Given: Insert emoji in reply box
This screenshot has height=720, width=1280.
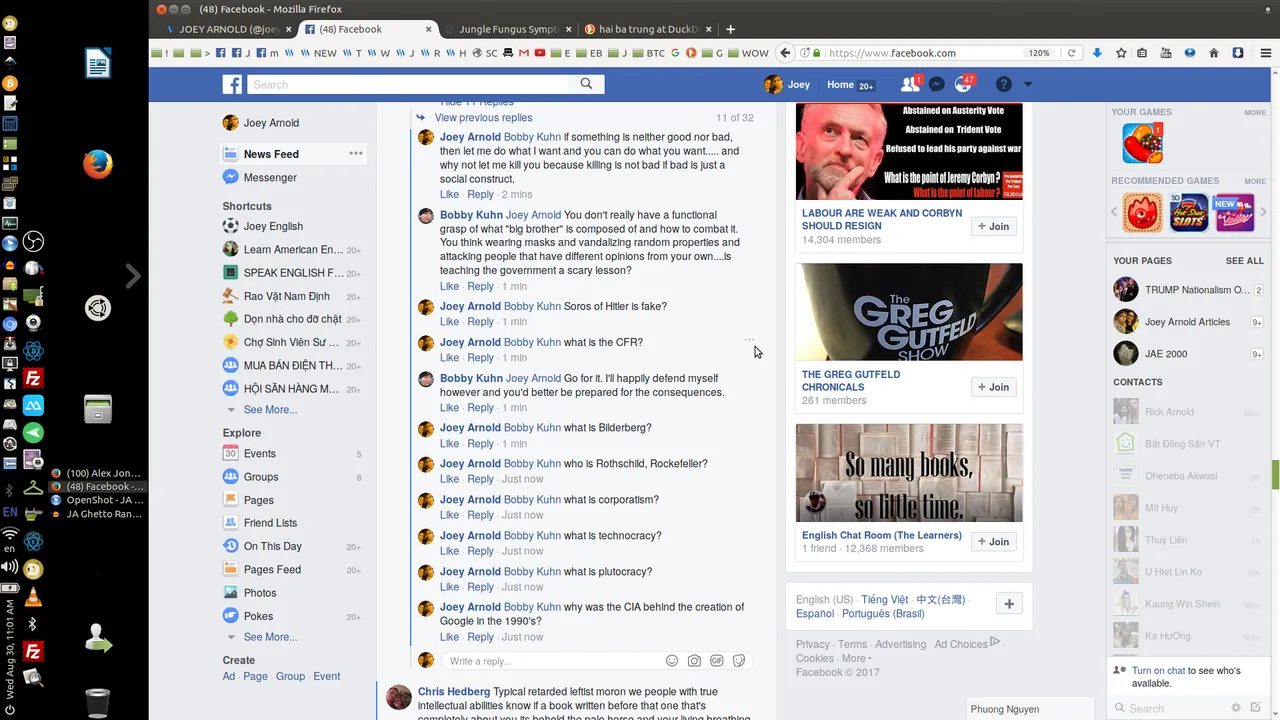Looking at the screenshot, I should 671,660.
